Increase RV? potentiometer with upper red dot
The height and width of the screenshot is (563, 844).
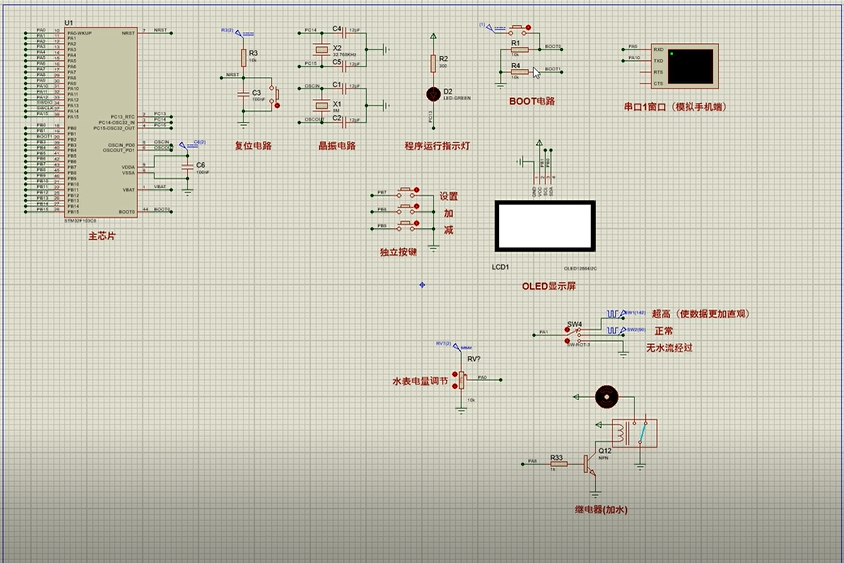tap(455, 374)
